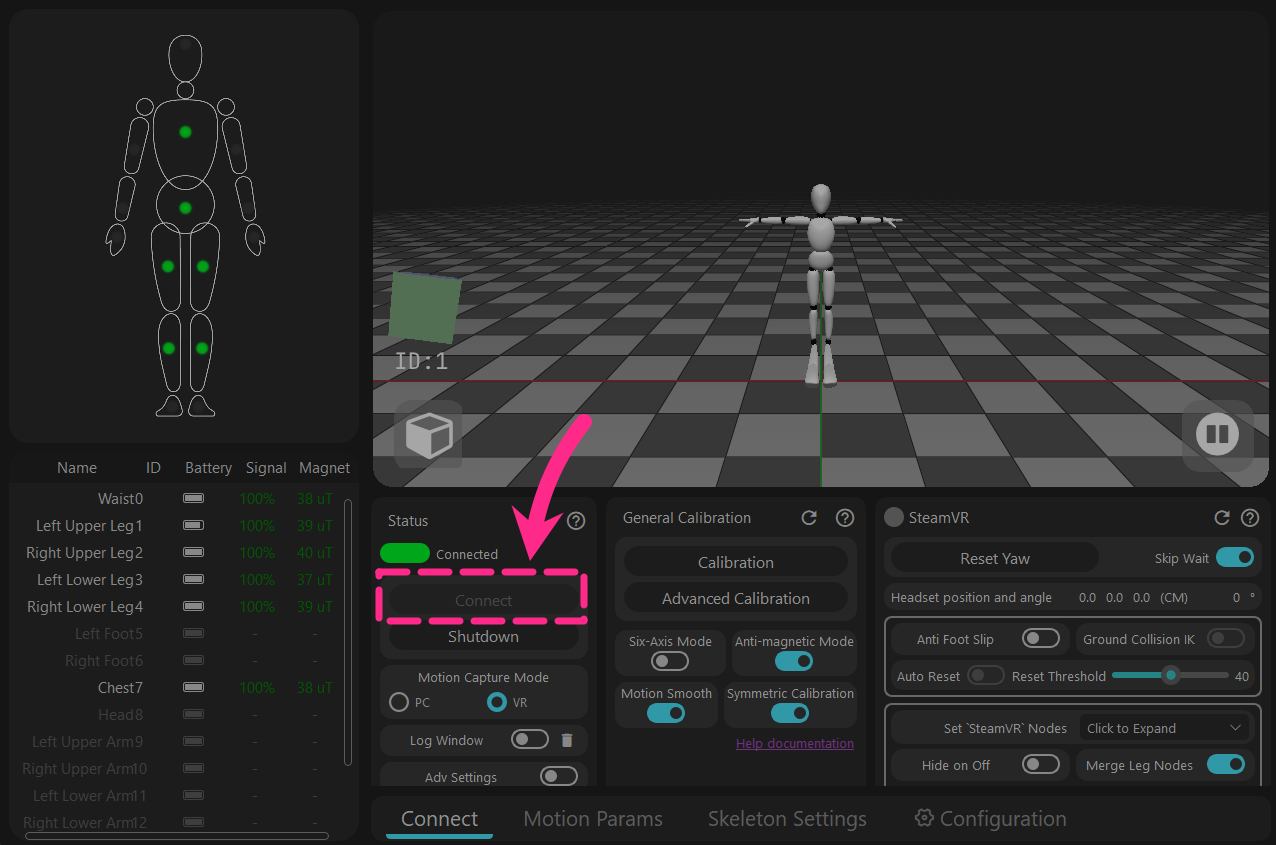Screen dimensions: 1276x845
Task: Enable the Six-Axis Mode toggle
Action: point(669,661)
